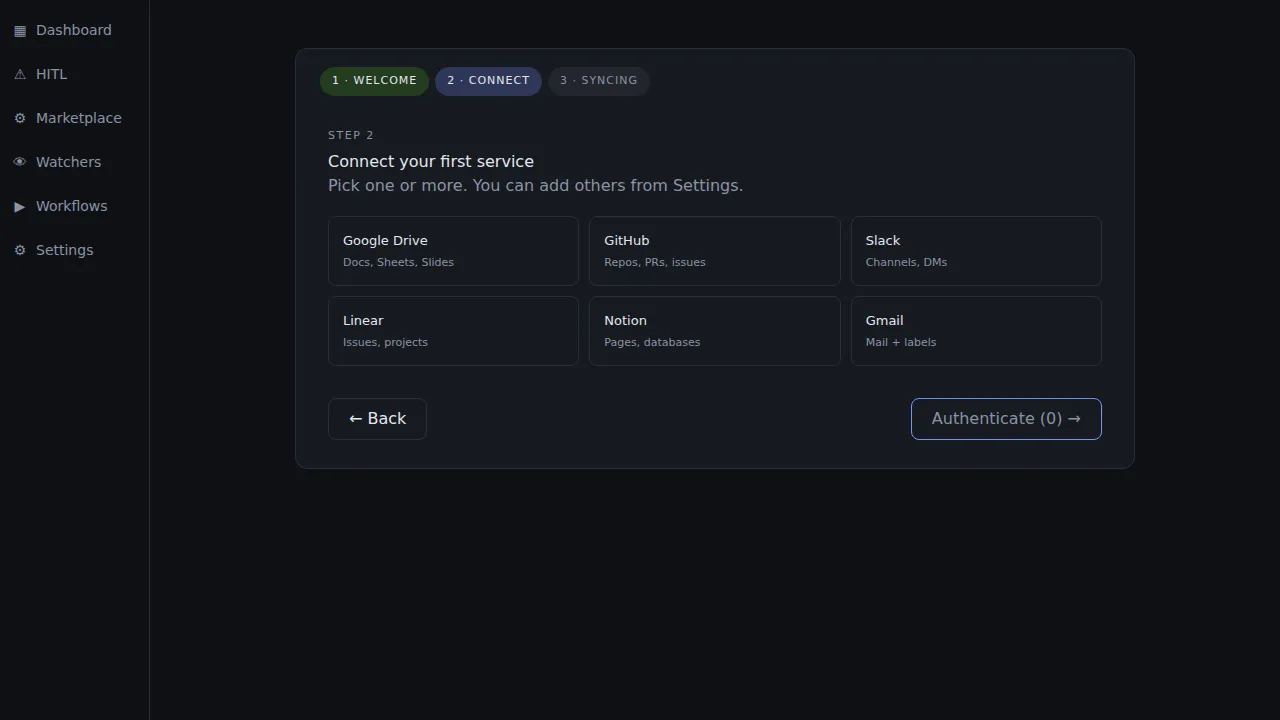The width and height of the screenshot is (1280, 720).
Task: Open Dashboard from the sidebar
Action: pyautogui.click(x=74, y=30)
